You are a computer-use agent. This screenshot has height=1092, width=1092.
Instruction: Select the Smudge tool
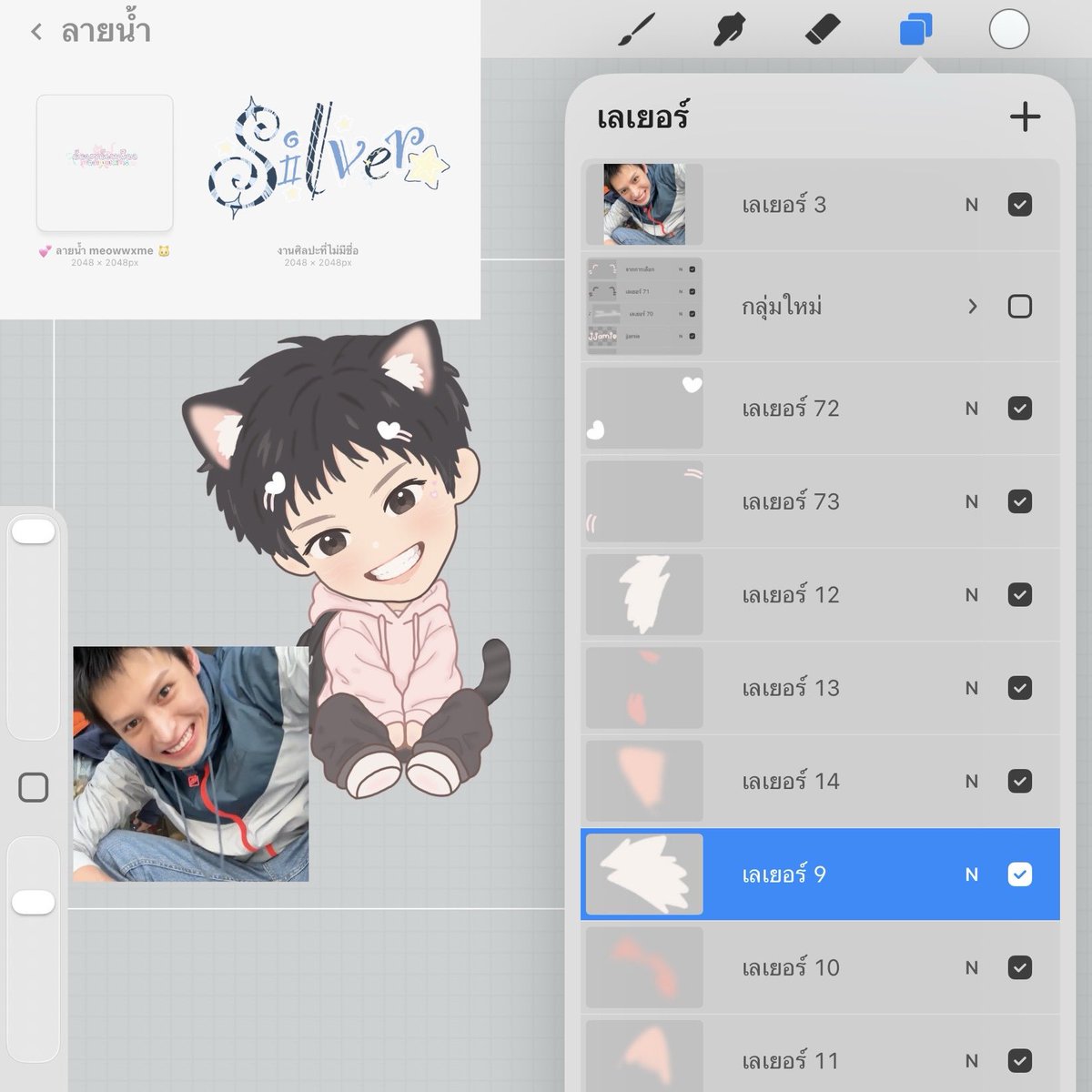731,30
